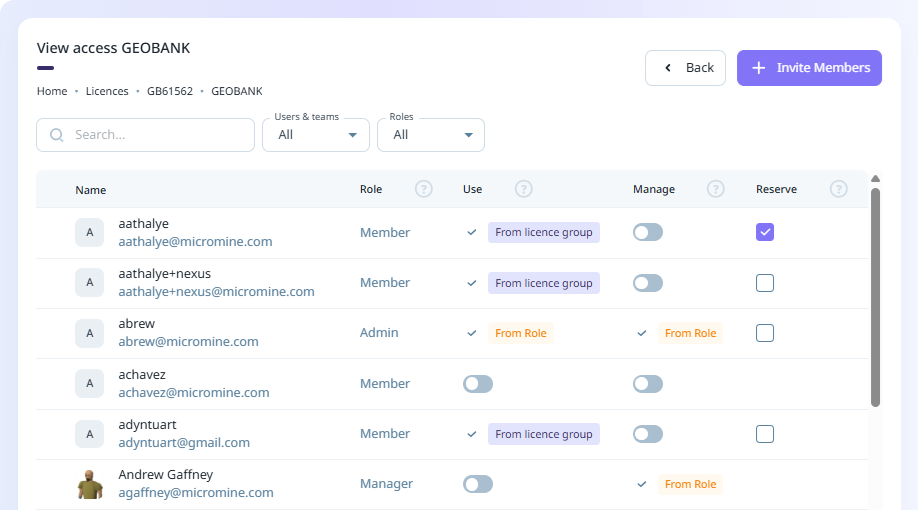The width and height of the screenshot is (918, 510).
Task: Uncheck Reserve checkbox for aathalye
Action: pyautogui.click(x=765, y=232)
